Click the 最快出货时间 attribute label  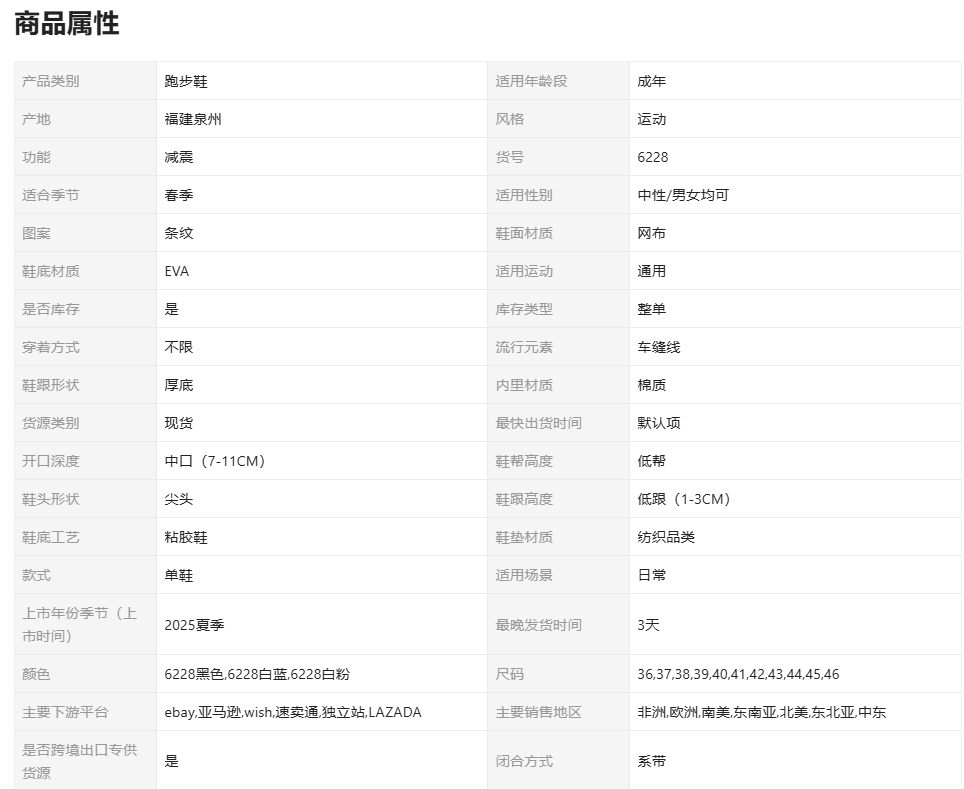pos(538,423)
